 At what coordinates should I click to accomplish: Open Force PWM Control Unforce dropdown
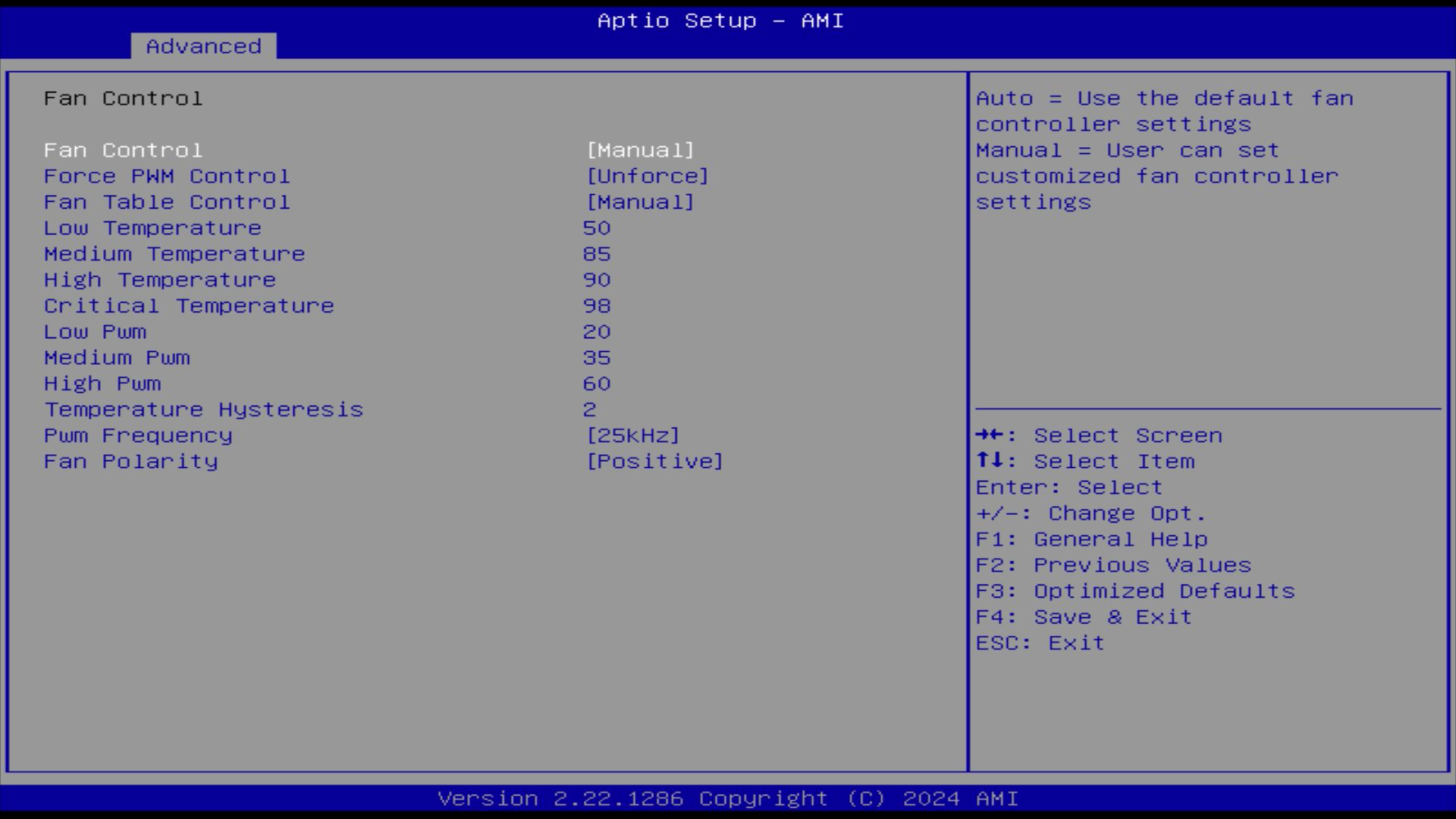(x=648, y=176)
